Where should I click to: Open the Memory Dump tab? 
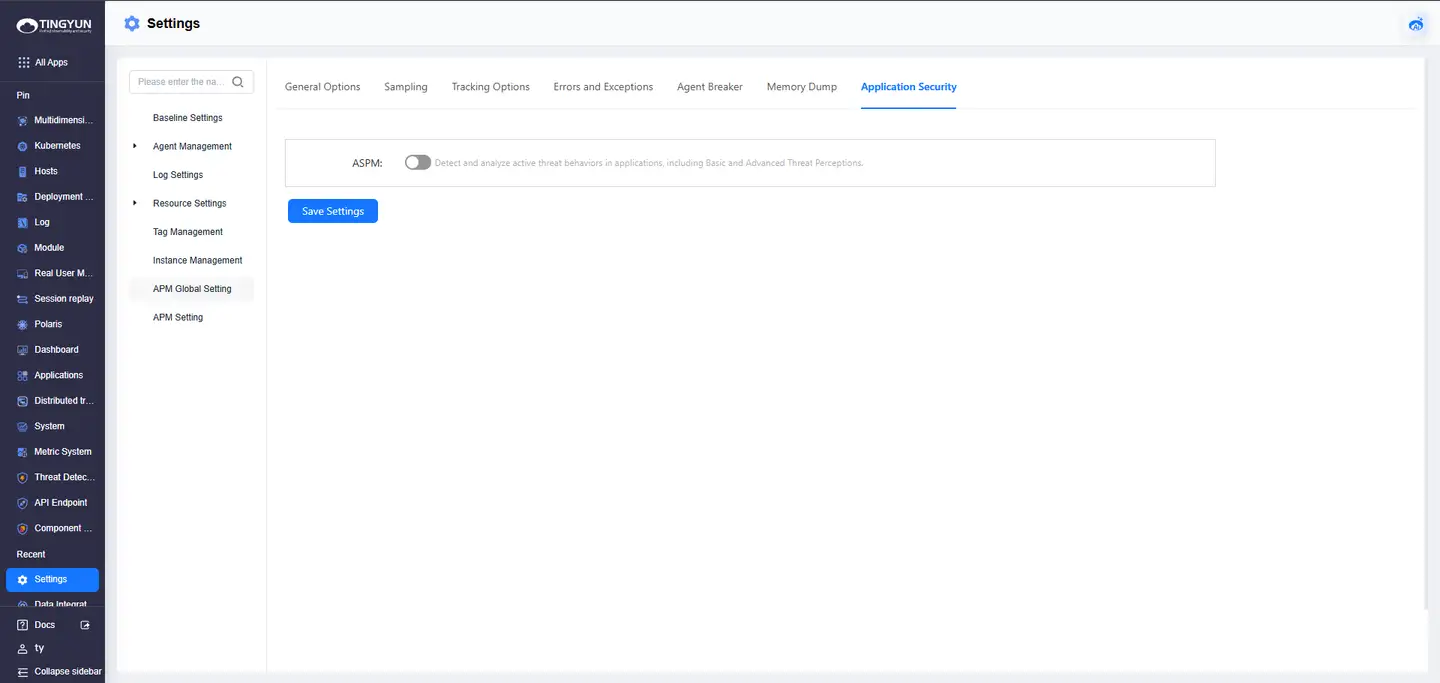(801, 87)
